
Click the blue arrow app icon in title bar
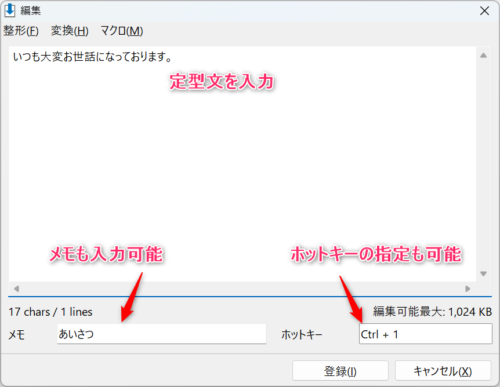coord(9,10)
